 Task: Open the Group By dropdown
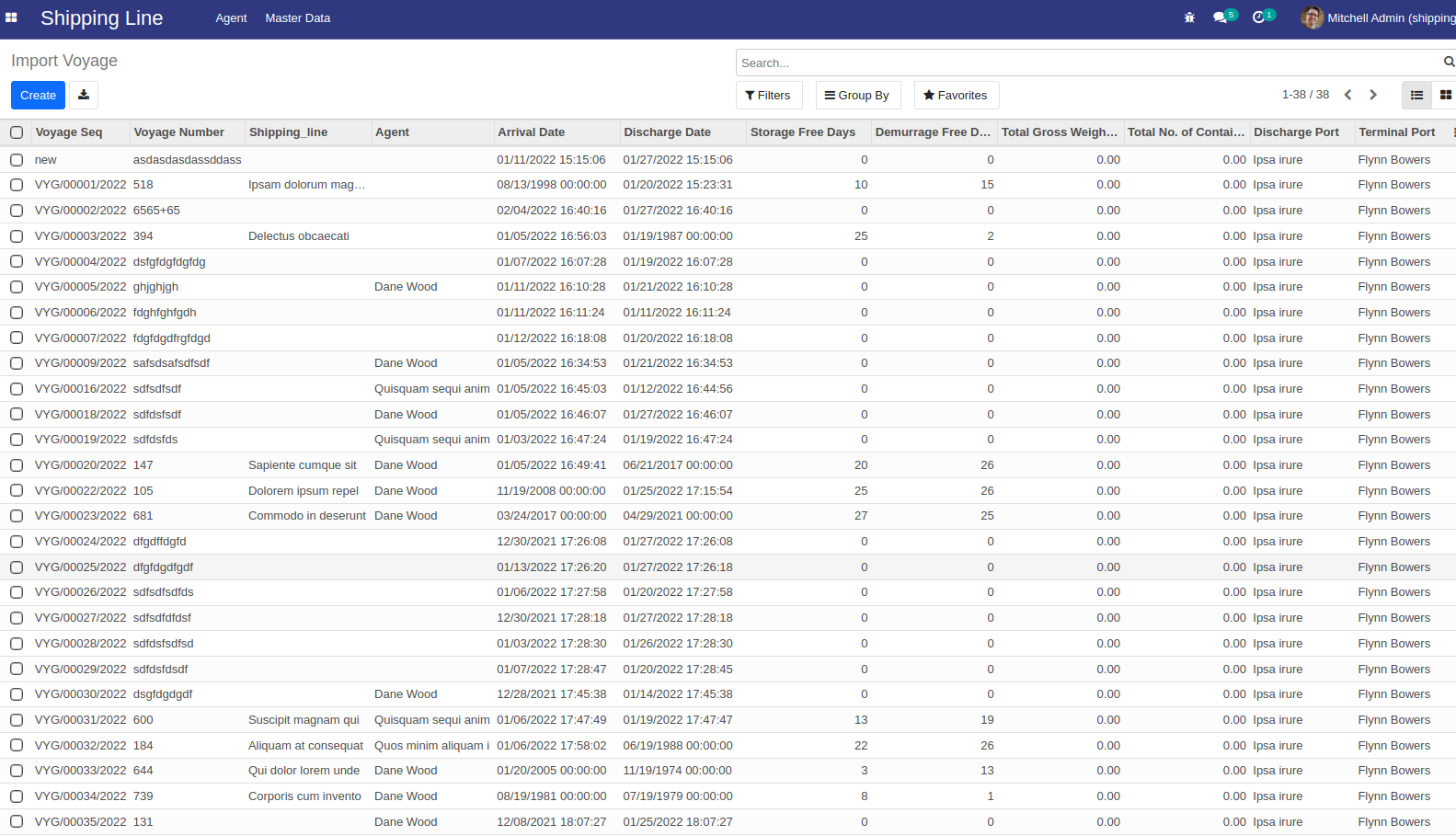tap(856, 96)
